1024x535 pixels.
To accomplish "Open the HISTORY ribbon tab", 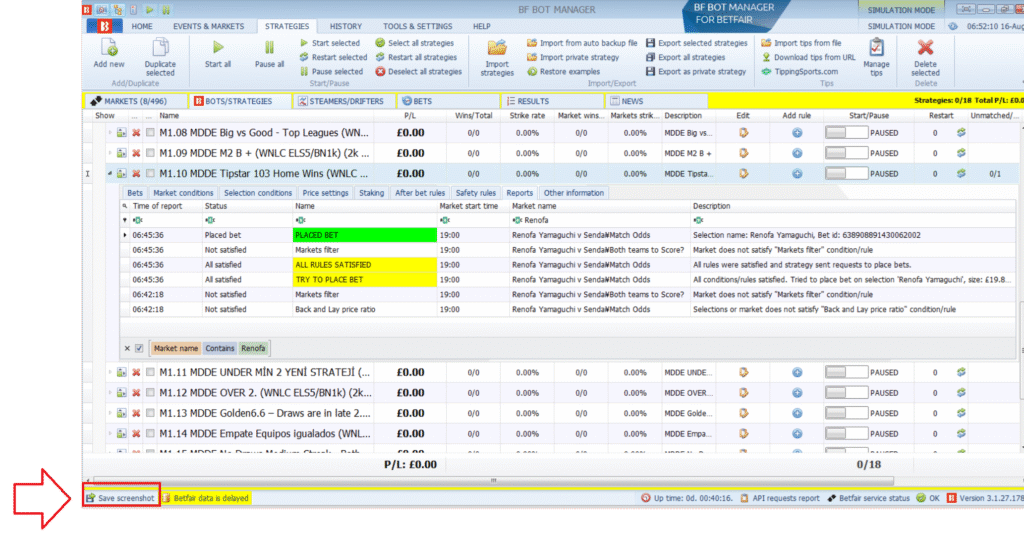I will pyautogui.click(x=345, y=27).
